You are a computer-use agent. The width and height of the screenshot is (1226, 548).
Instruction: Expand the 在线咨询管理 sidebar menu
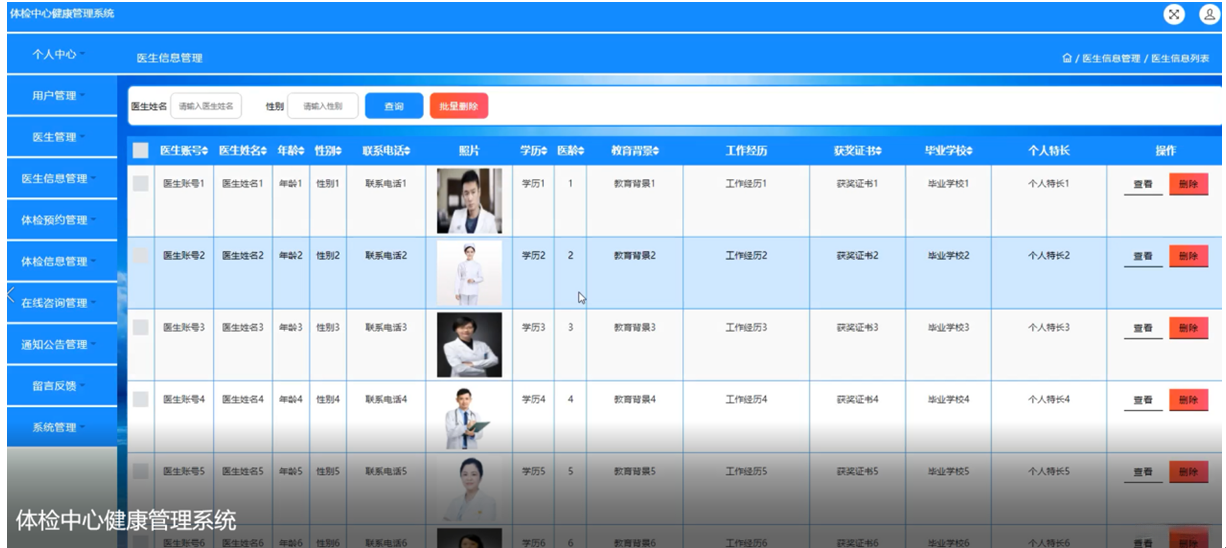pos(60,303)
